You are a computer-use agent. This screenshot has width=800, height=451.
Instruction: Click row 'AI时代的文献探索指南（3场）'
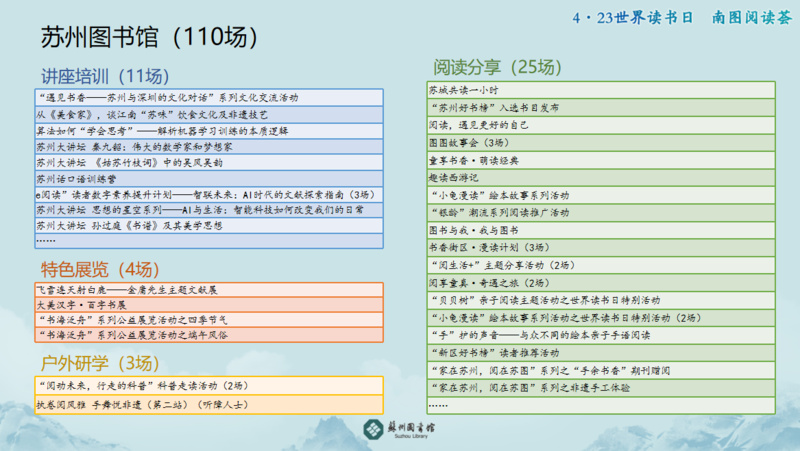click(209, 194)
